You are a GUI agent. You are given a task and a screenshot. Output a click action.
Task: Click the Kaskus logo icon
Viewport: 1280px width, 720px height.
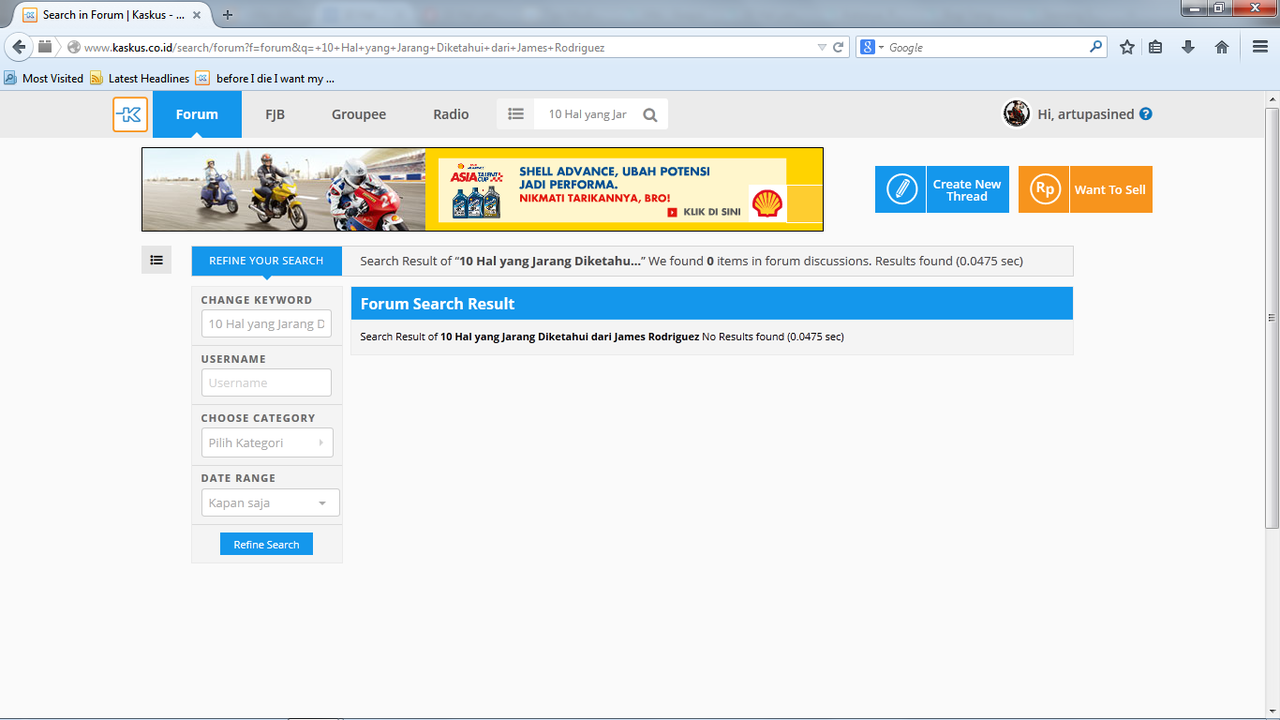[x=130, y=114]
